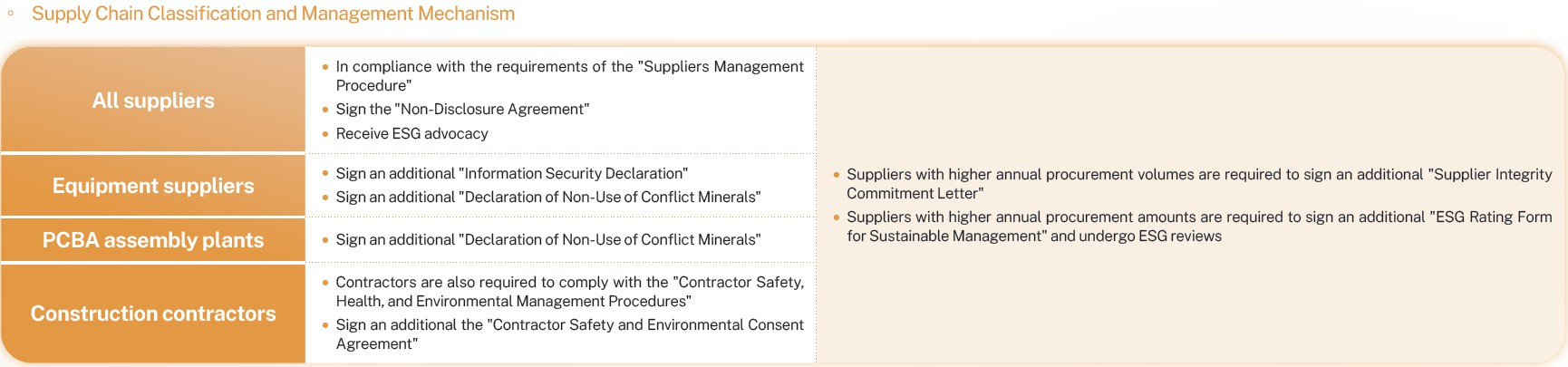
Task: Click the Contractor Safety, Health, Environmental Management Procedures item
Action: (x=569, y=292)
